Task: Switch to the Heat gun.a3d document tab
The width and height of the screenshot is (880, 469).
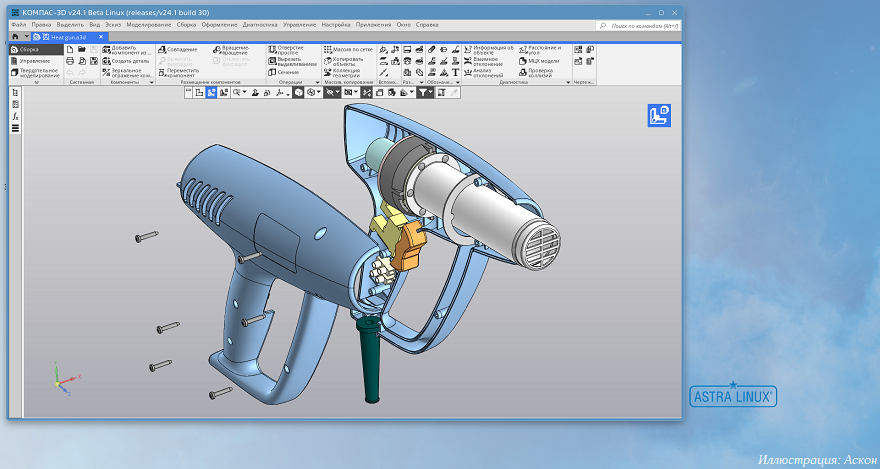Action: pos(68,36)
